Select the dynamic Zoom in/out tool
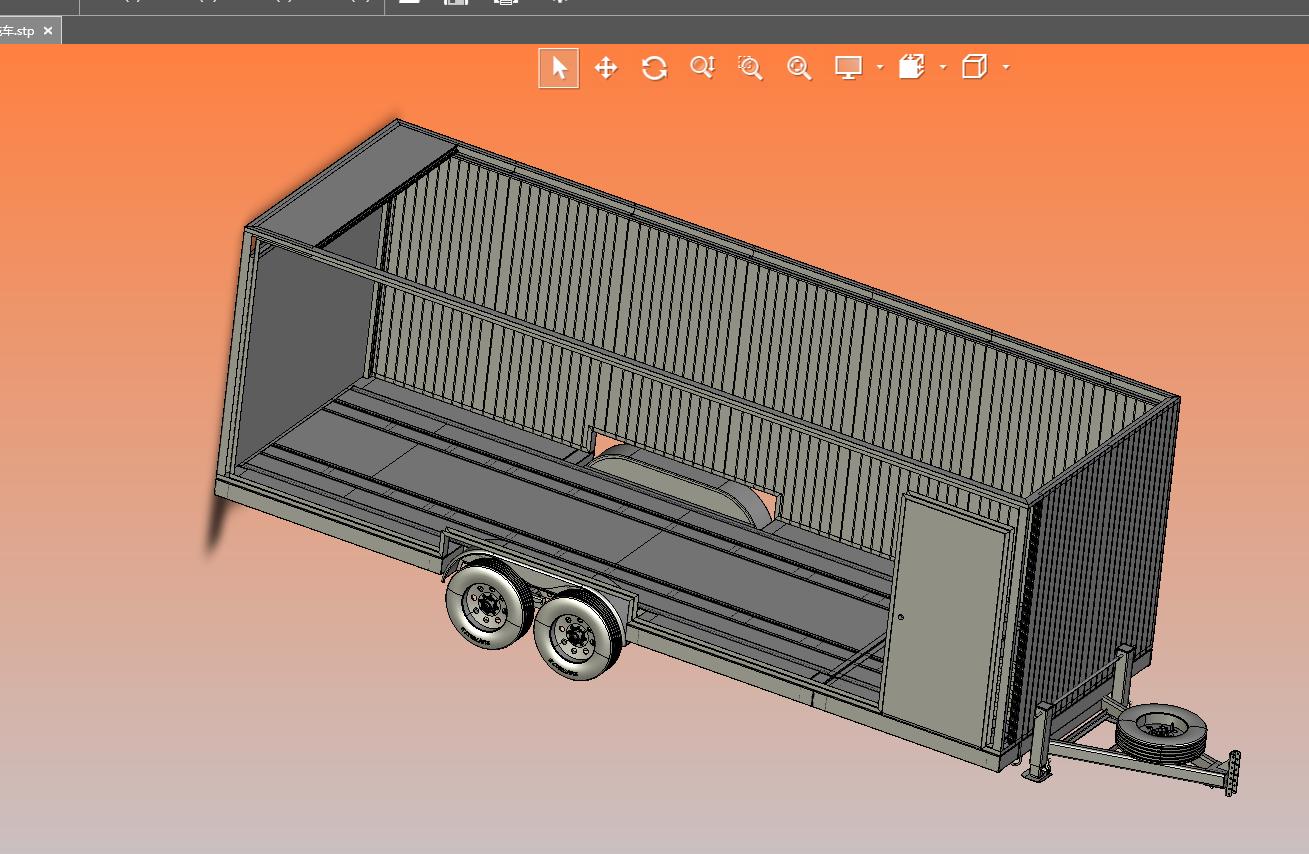The image size is (1309, 854). [x=703, y=68]
